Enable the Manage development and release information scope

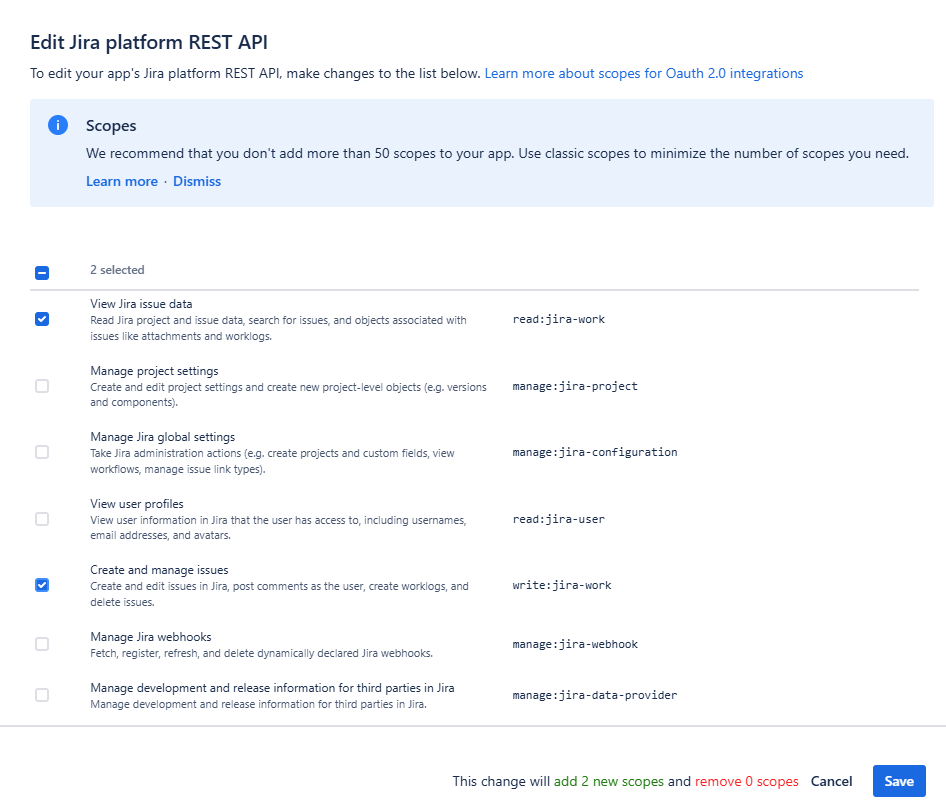tap(42, 694)
